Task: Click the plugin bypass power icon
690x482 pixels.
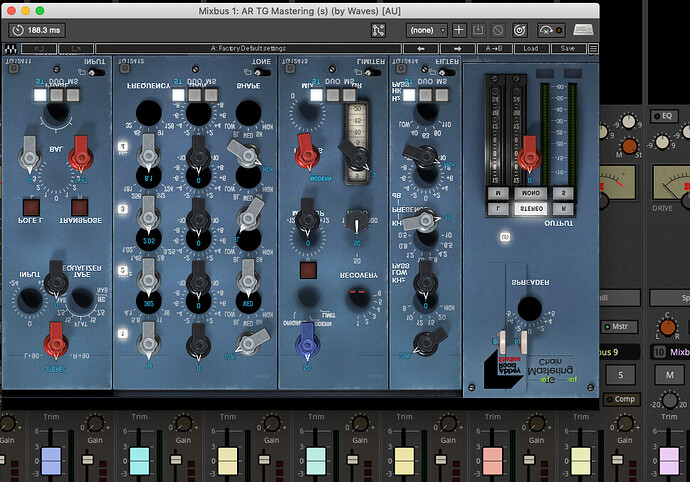Action: tap(520, 30)
